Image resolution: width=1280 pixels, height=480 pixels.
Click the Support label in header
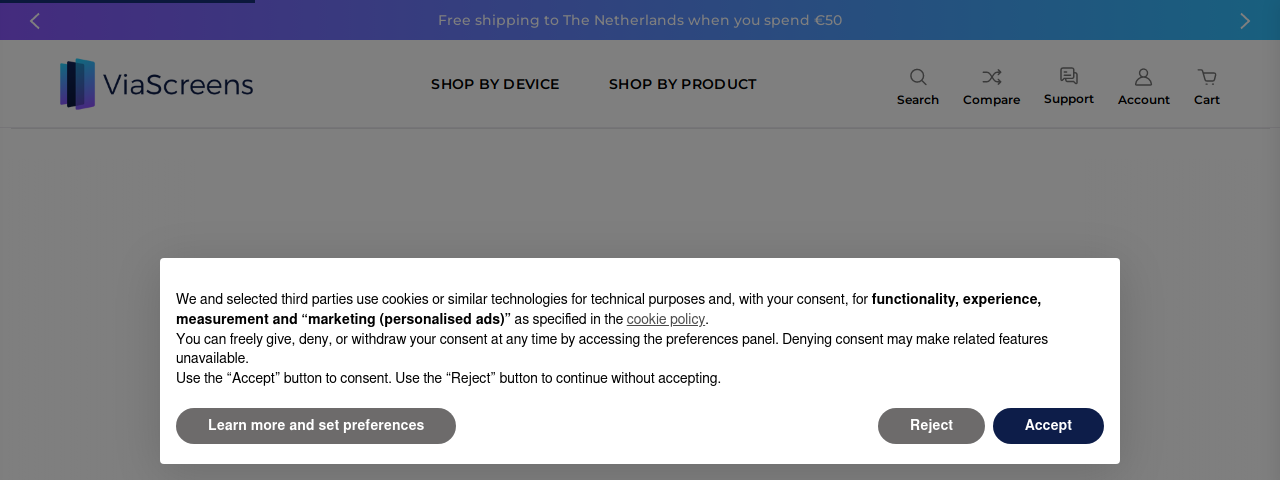1069,99
